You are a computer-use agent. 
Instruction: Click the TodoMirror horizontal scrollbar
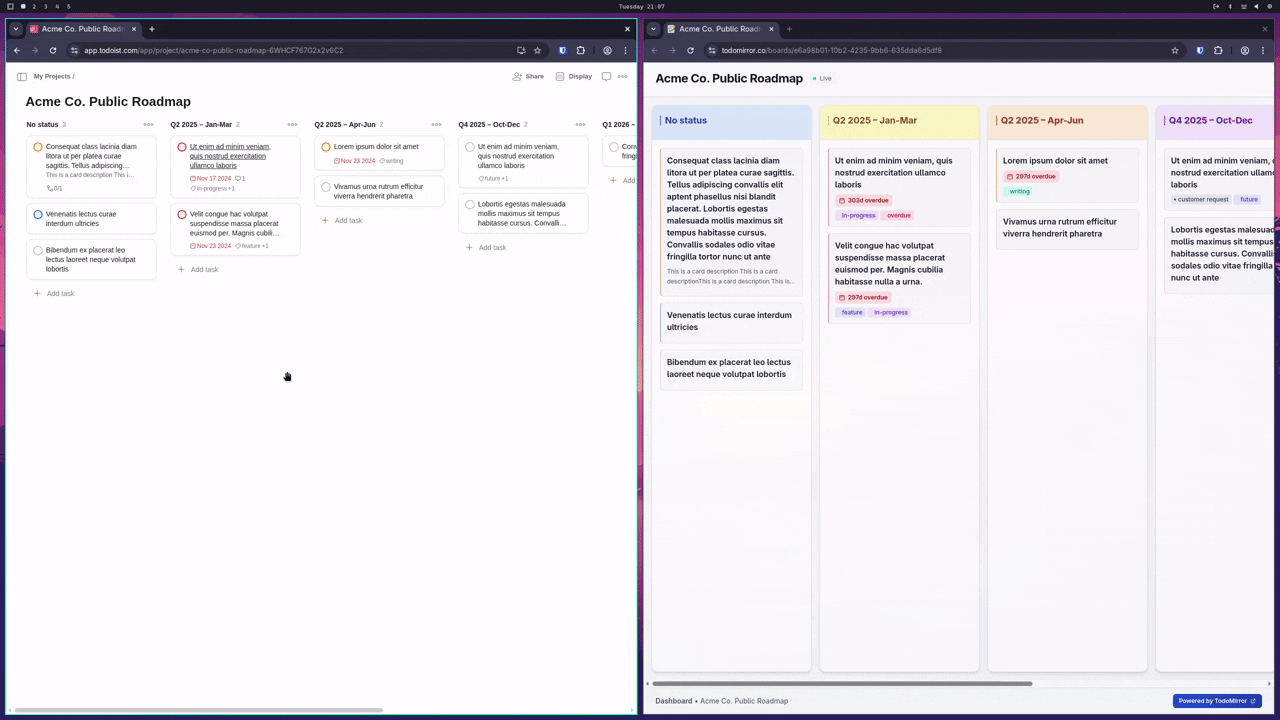pos(842,684)
